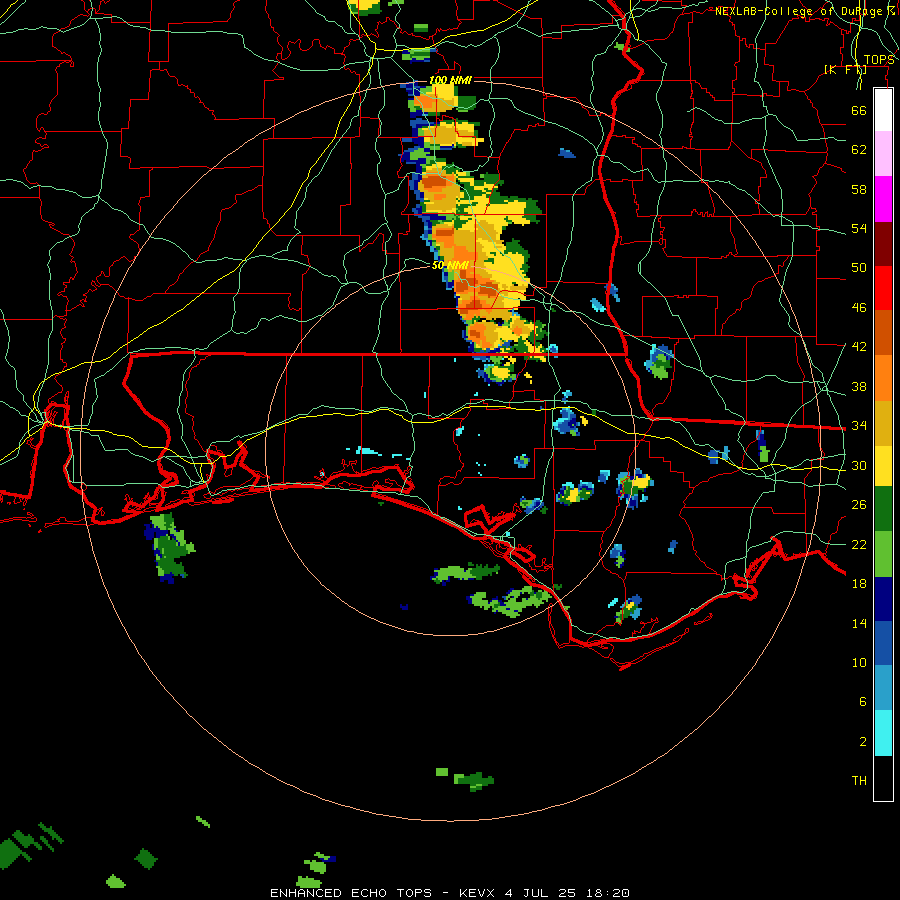Click the legend value 6
This screenshot has height=900, width=900.
[862, 702]
